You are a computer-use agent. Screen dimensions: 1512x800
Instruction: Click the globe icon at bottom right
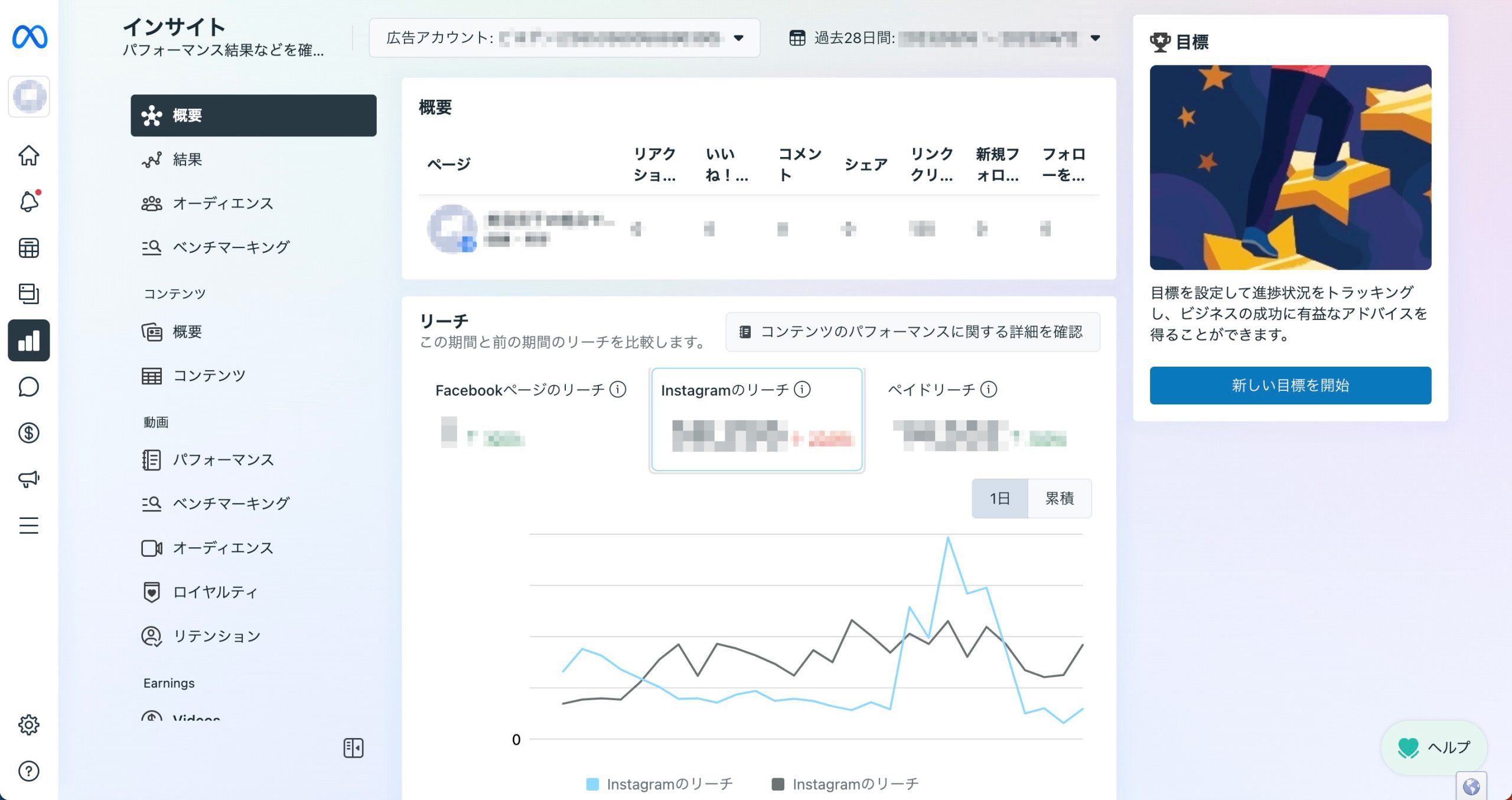1471,786
